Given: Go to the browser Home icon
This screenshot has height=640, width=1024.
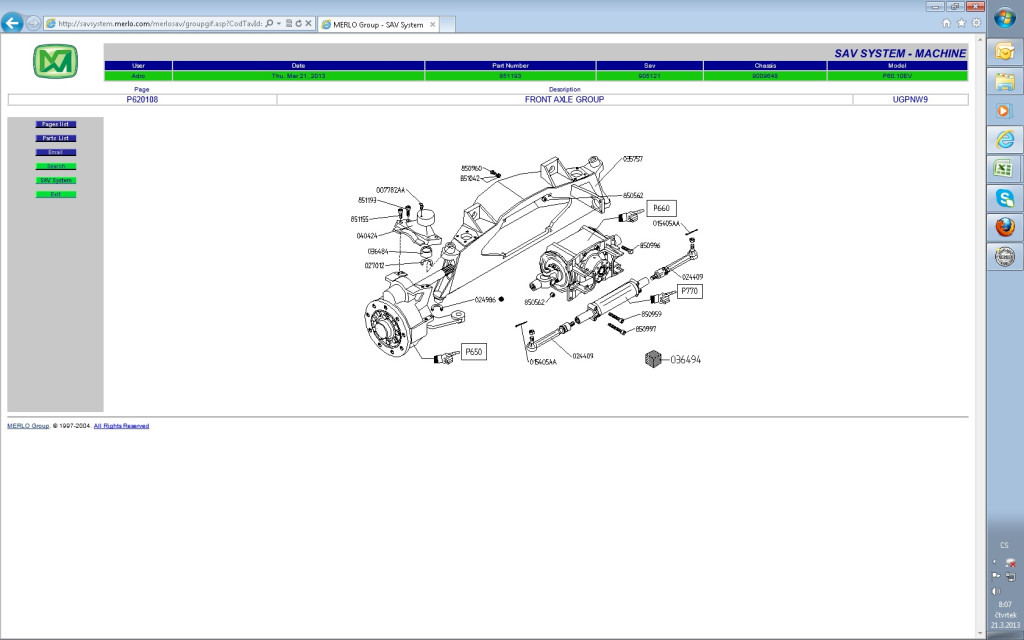Looking at the screenshot, I should (946, 23).
